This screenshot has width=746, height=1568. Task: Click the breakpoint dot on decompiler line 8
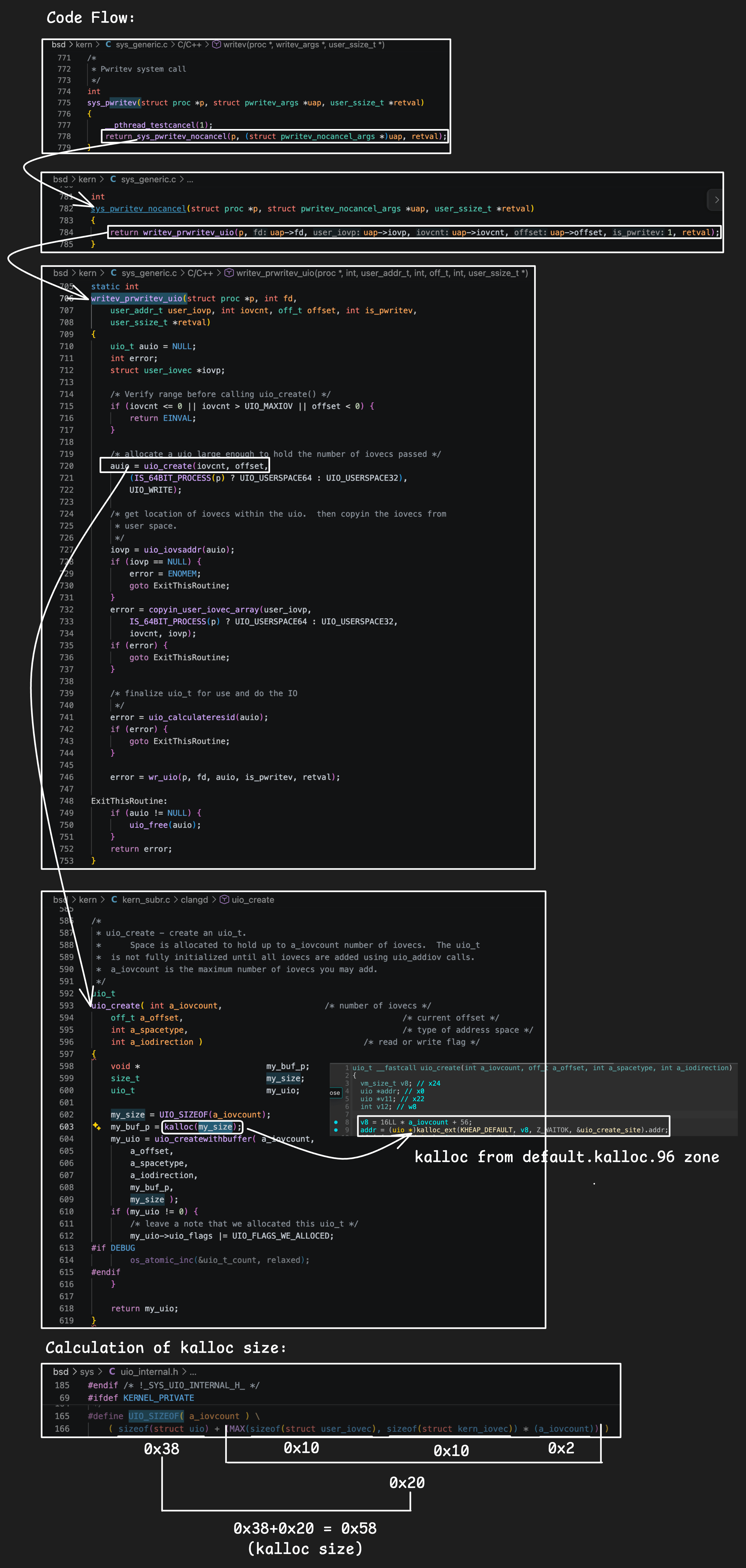pos(336,1122)
